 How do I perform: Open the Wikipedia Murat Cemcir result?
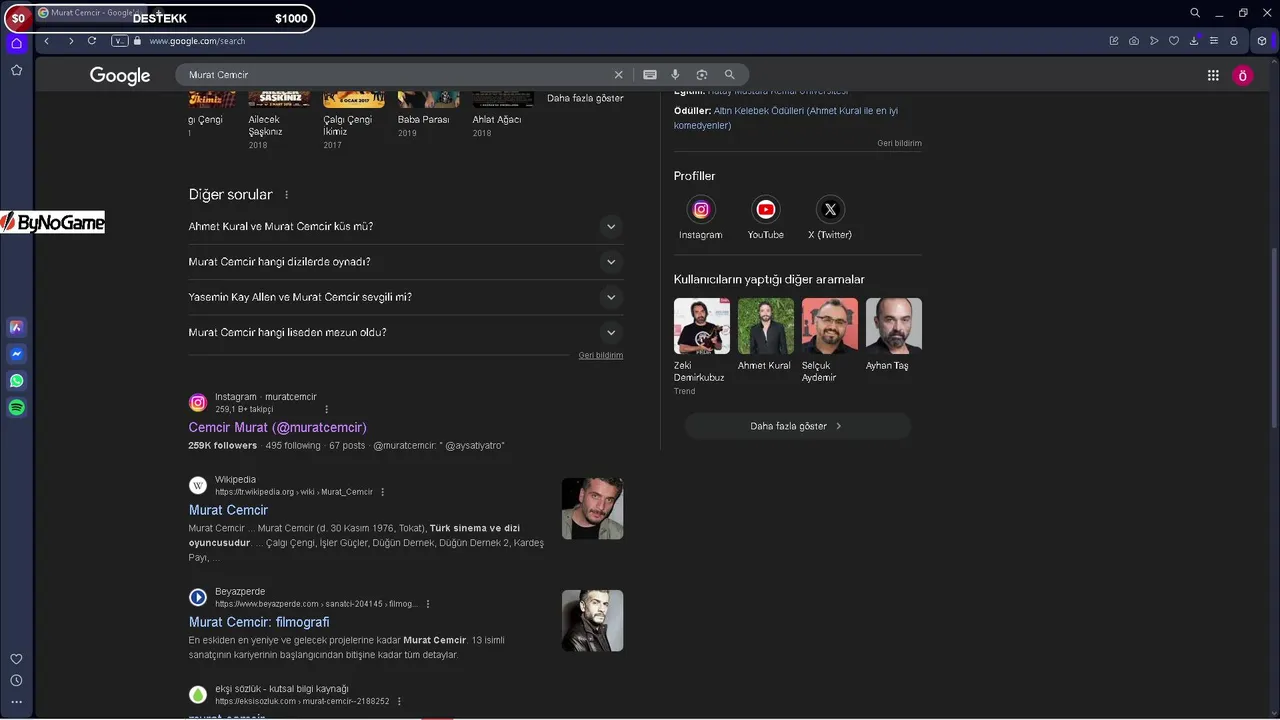[228, 510]
